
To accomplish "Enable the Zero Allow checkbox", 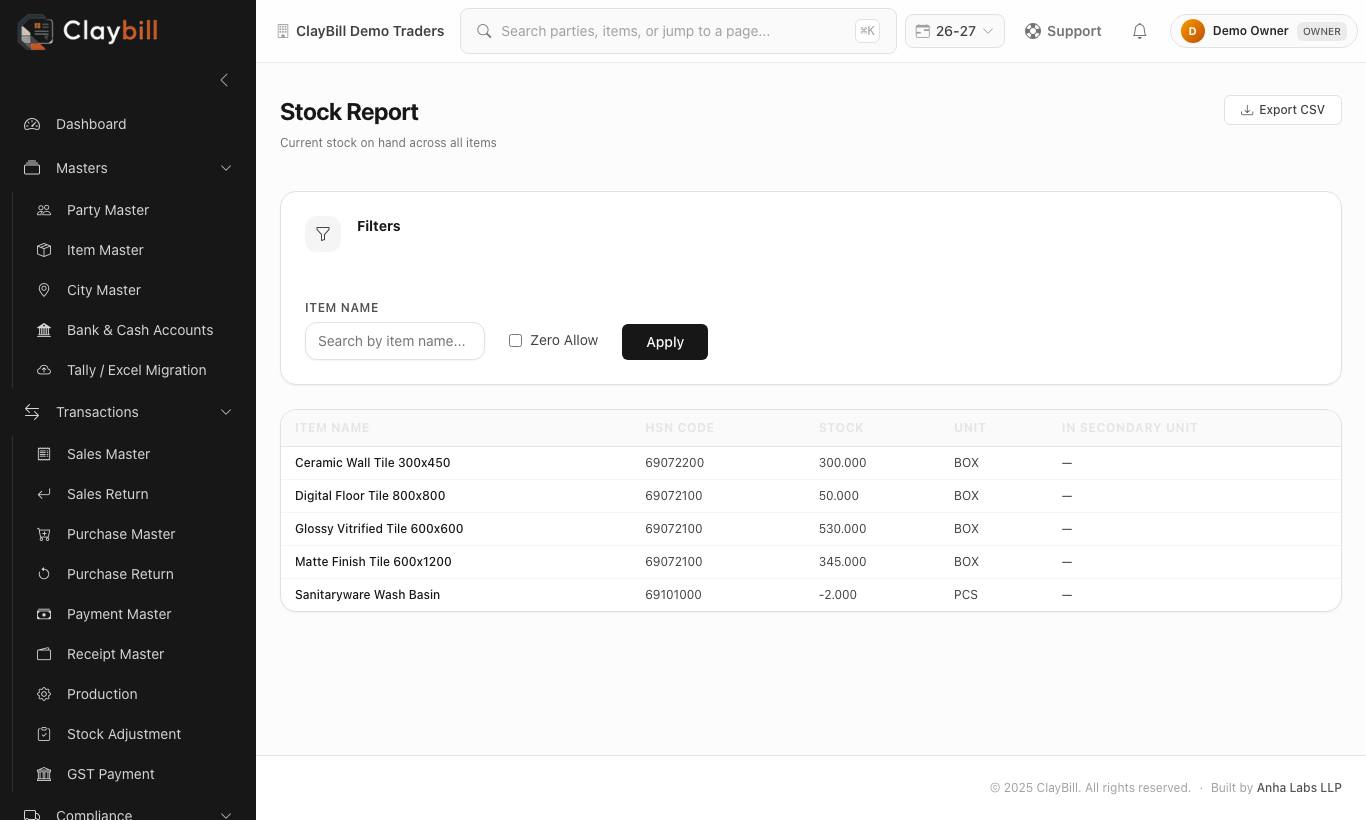I will click(x=515, y=341).
